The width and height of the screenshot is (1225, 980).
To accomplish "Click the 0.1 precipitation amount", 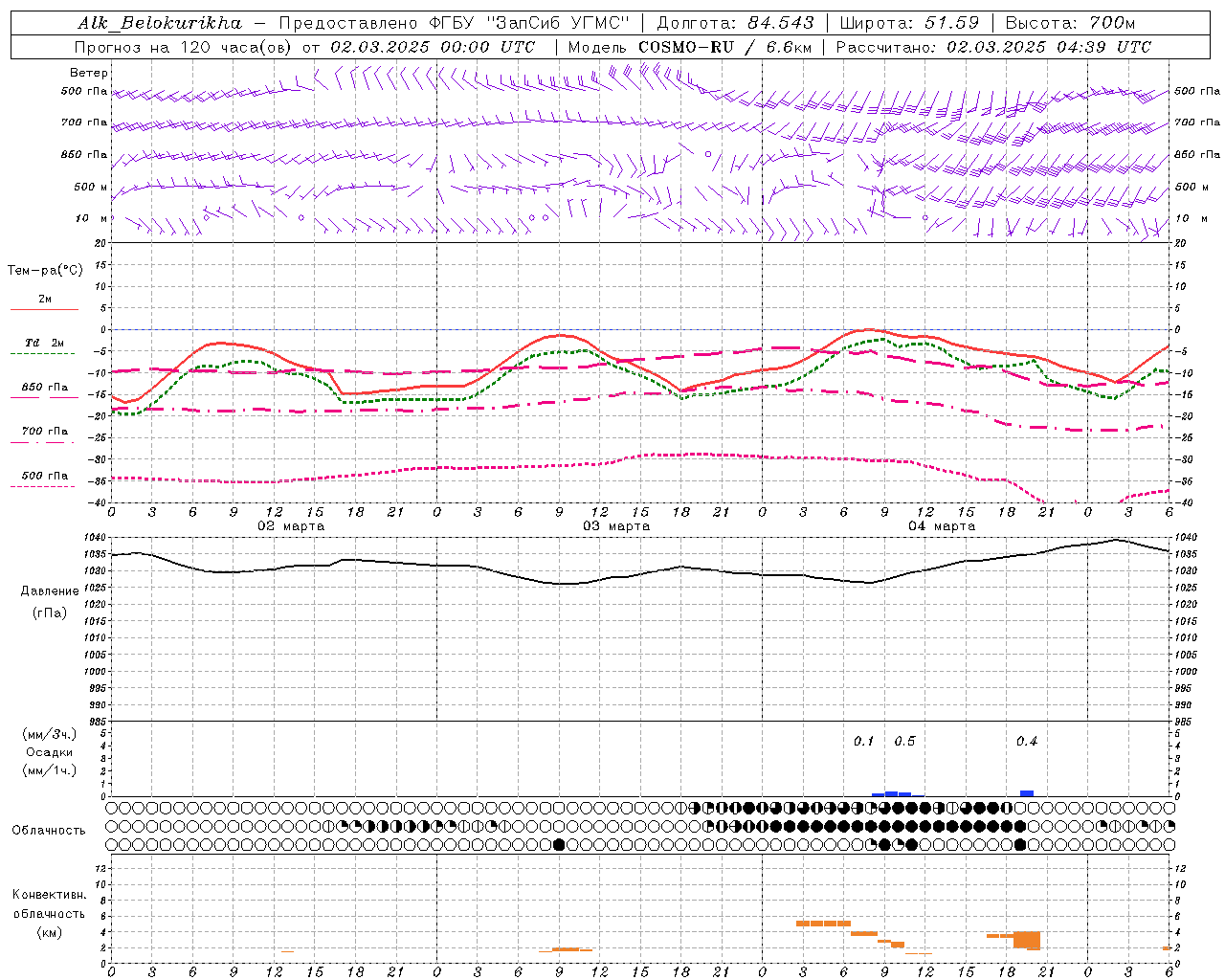I will (x=863, y=741).
